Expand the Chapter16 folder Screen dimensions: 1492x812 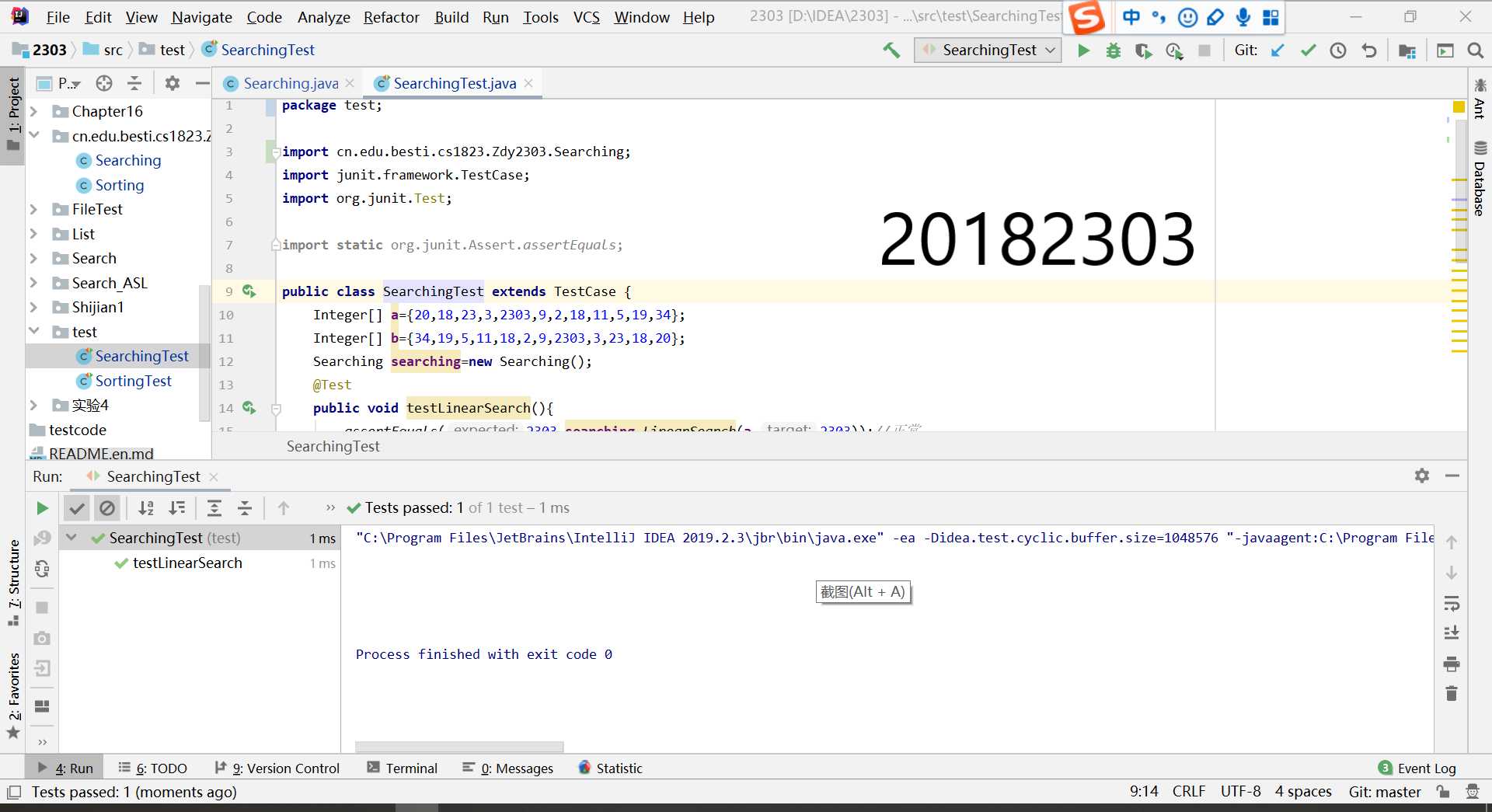tap(33, 112)
